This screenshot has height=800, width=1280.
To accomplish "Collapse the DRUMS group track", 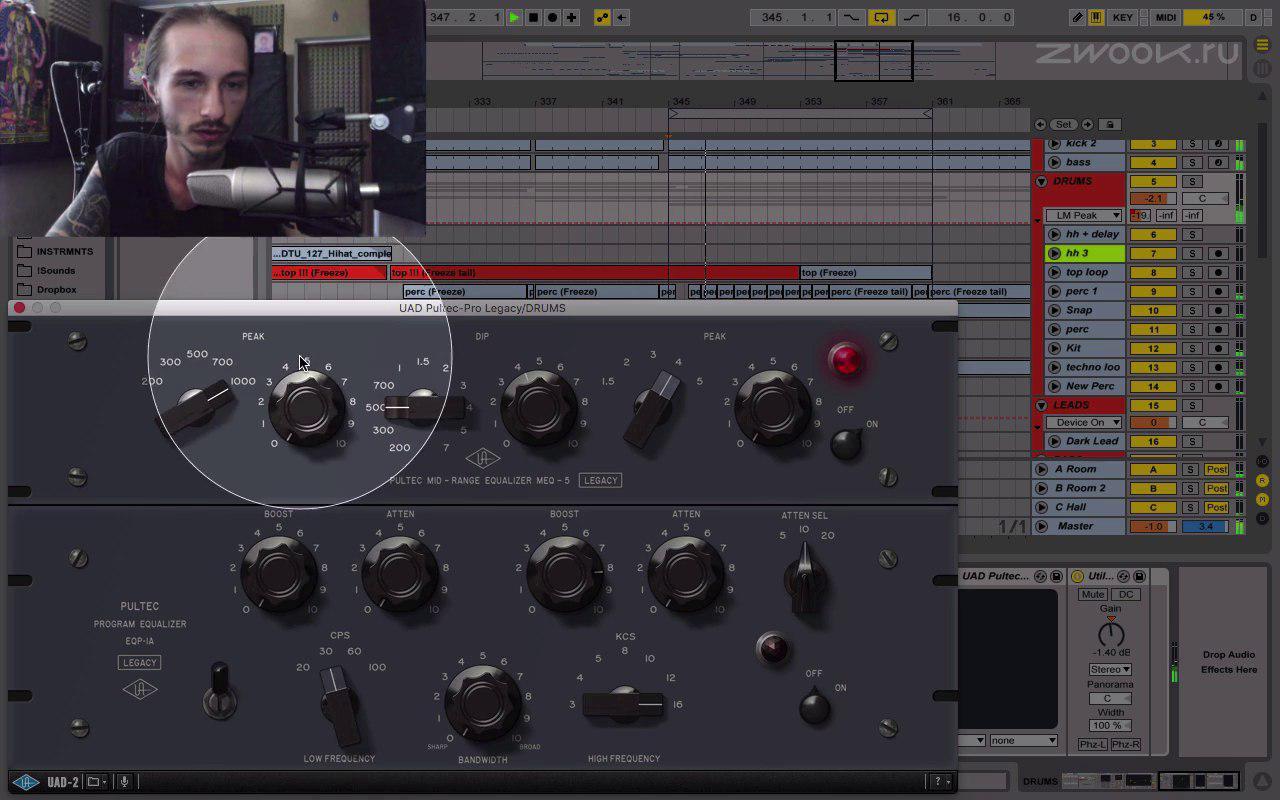I will coord(1041,182).
